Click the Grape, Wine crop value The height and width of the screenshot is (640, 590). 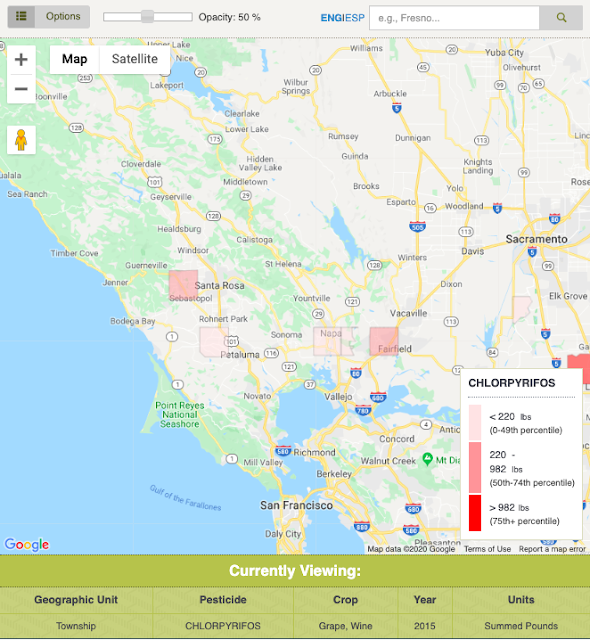point(345,626)
